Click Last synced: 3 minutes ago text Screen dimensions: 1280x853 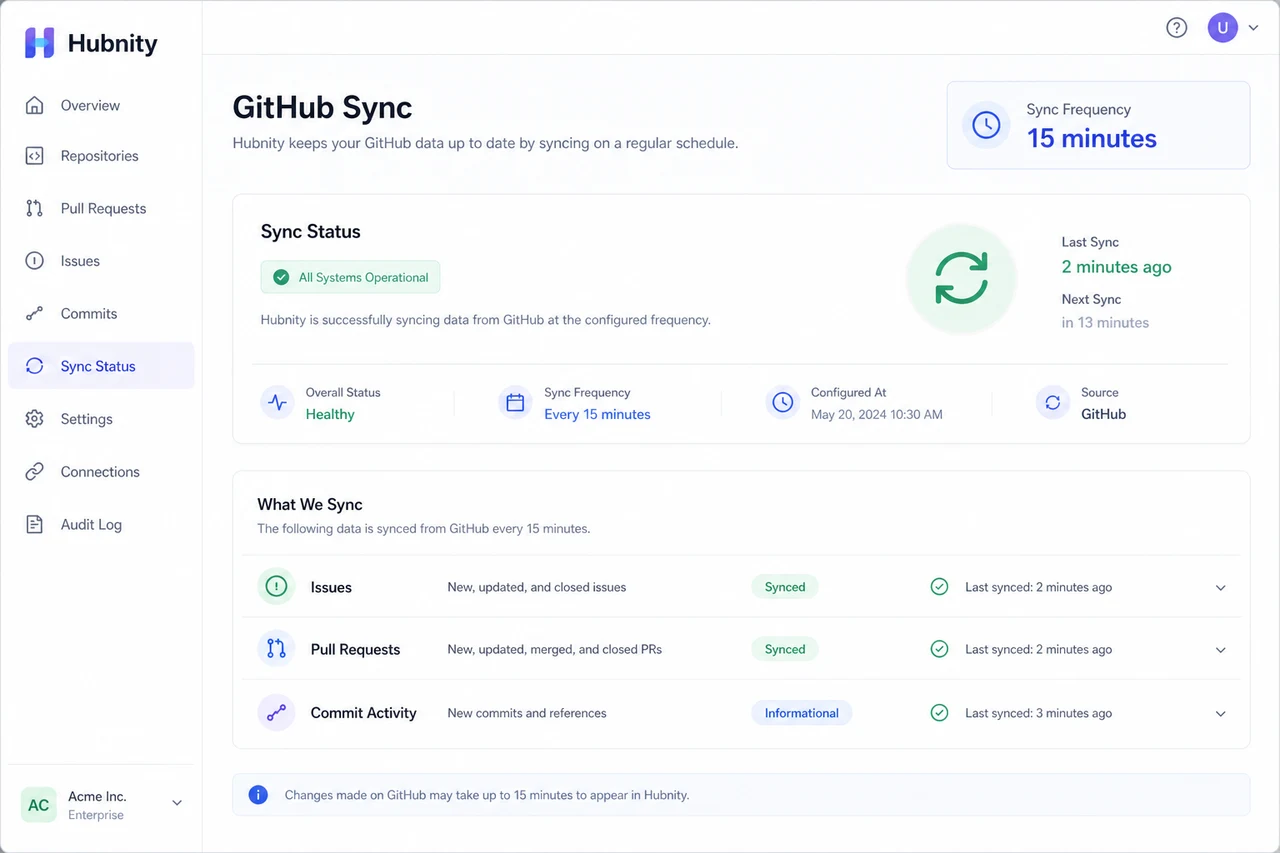pos(1038,713)
